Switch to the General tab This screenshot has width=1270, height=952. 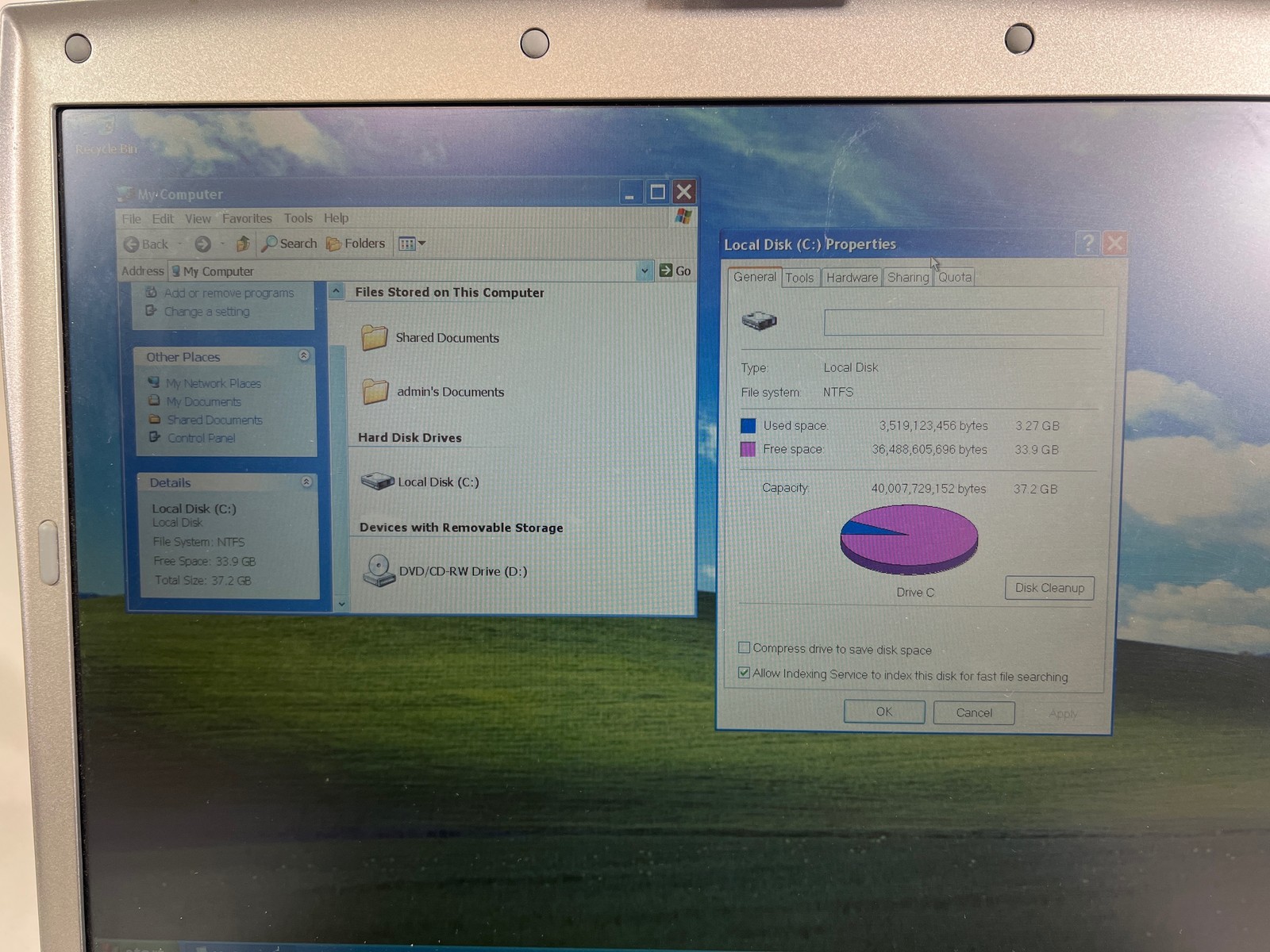(x=755, y=277)
